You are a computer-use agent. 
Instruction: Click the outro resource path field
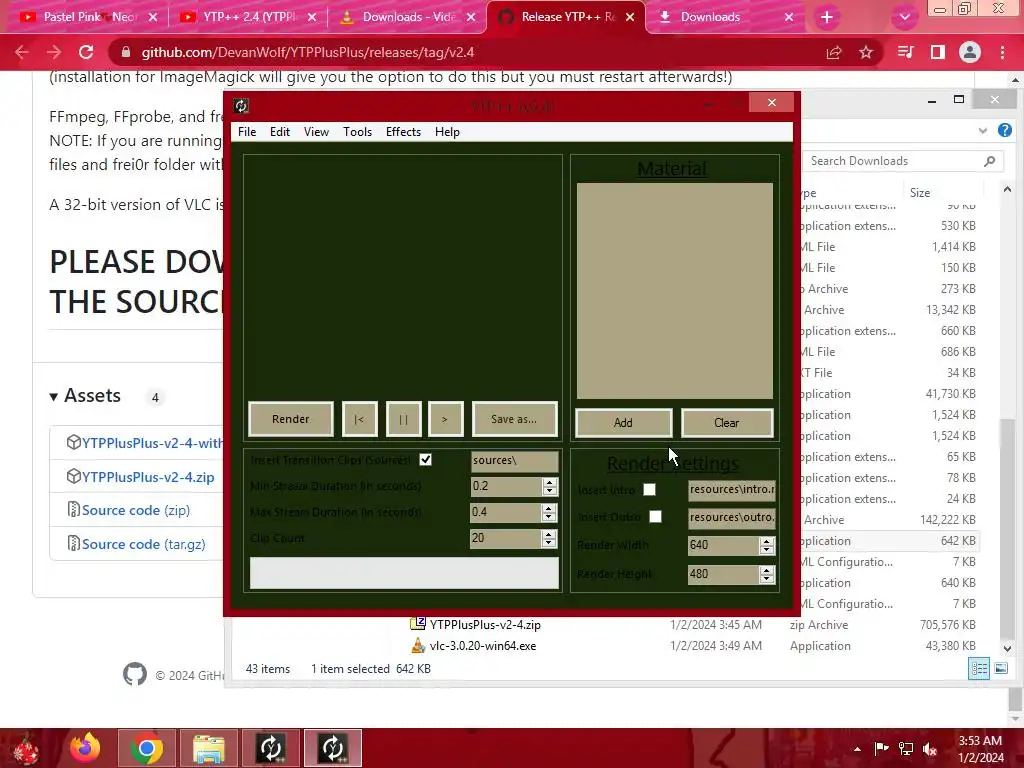(x=731, y=517)
